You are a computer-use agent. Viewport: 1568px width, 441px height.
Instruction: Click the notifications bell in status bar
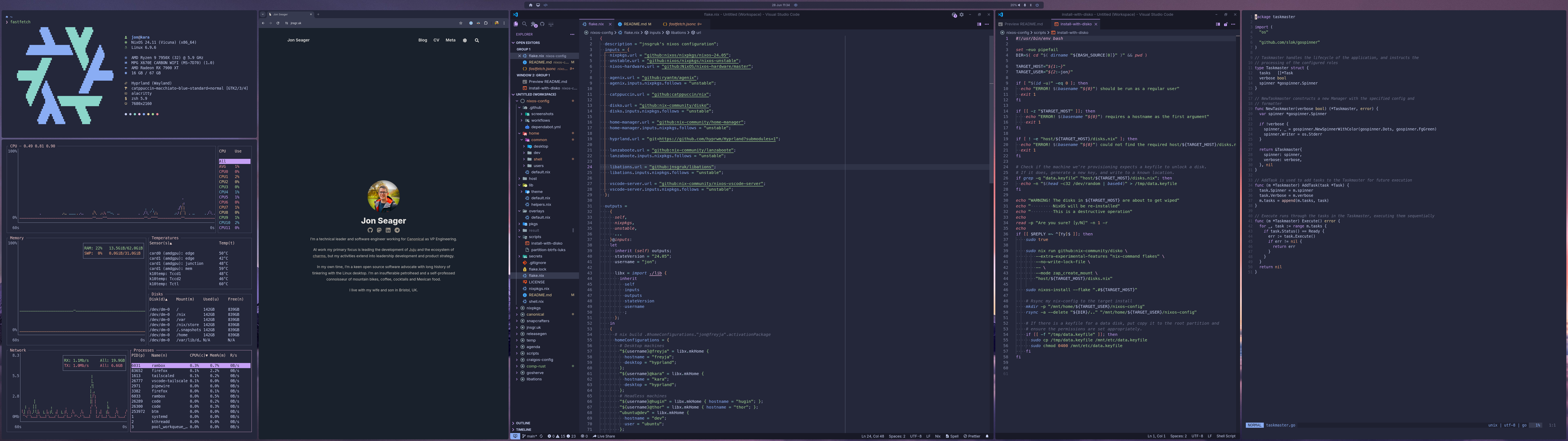[x=987, y=436]
